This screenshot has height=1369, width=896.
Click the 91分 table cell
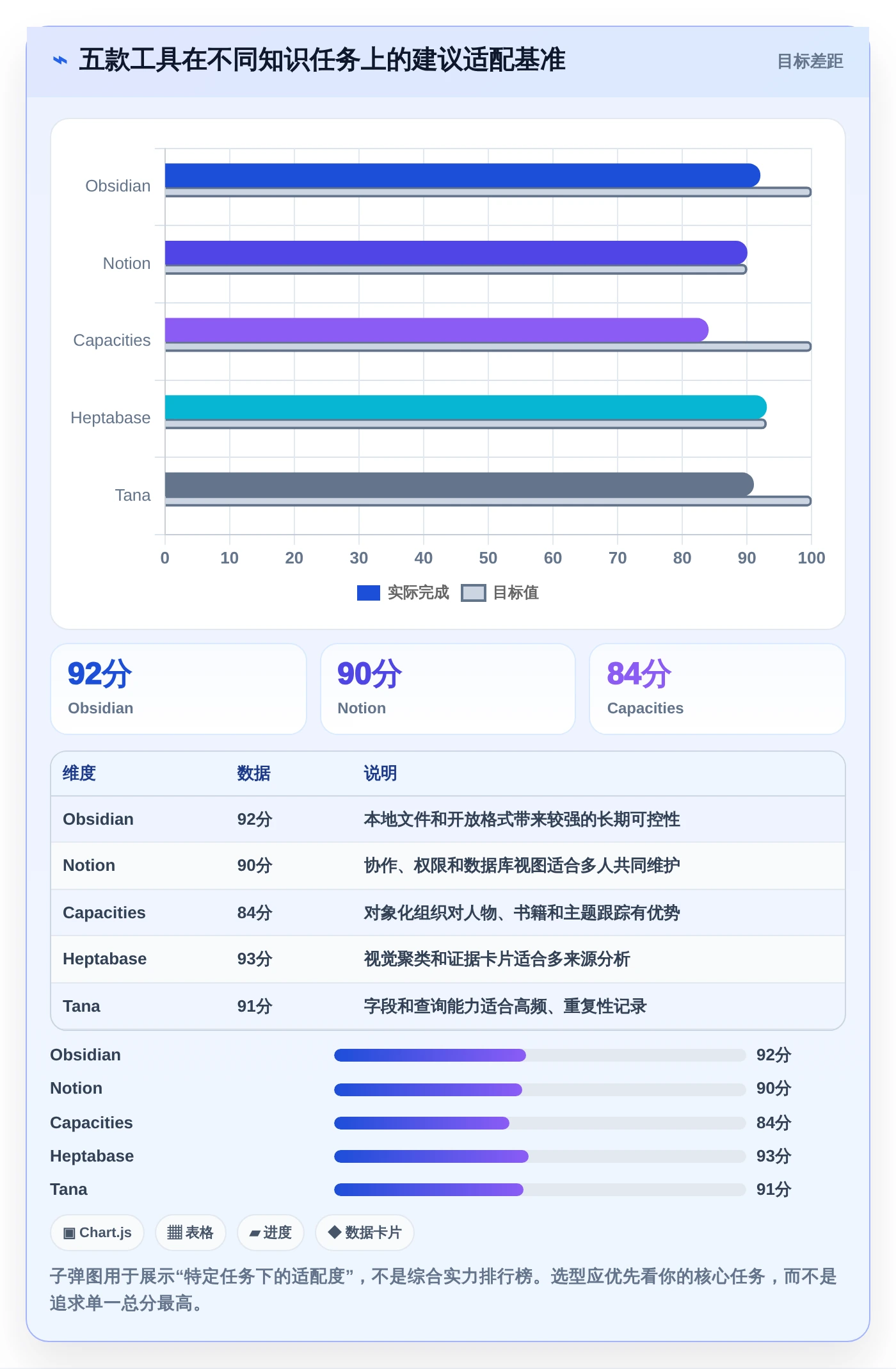pyautogui.click(x=255, y=1006)
